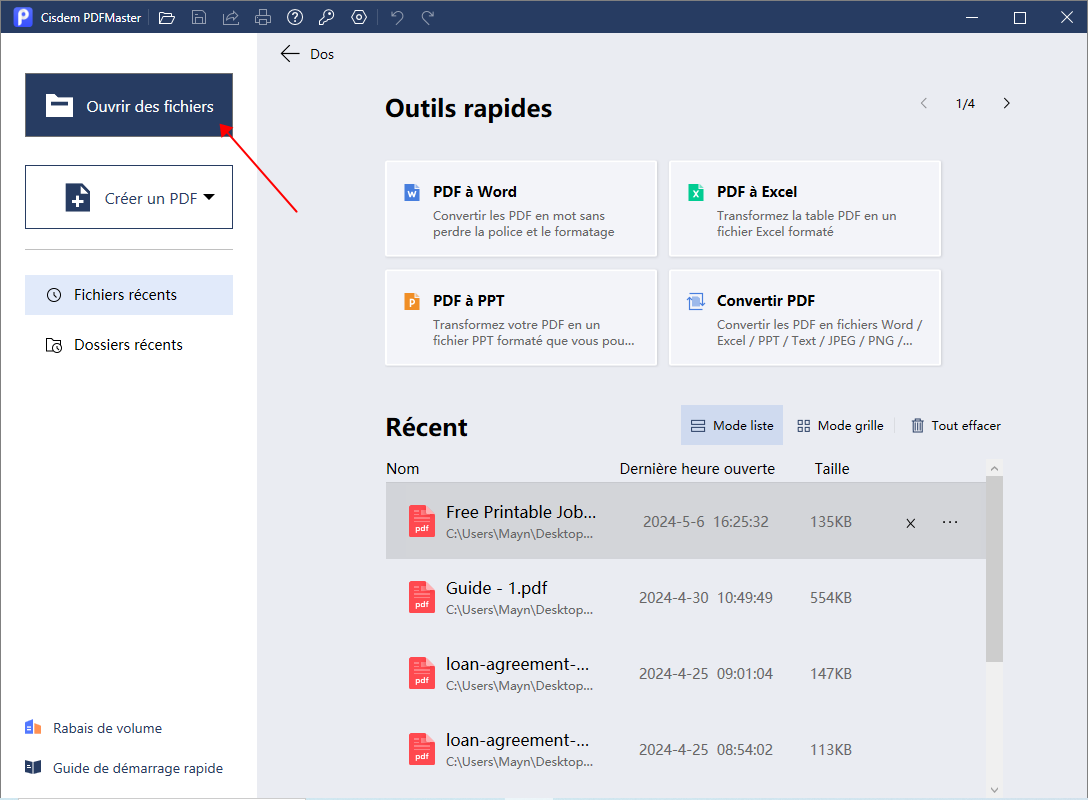
Task: Maximize the Cisdem PDFMaster window
Action: pyautogui.click(x=1020, y=17)
